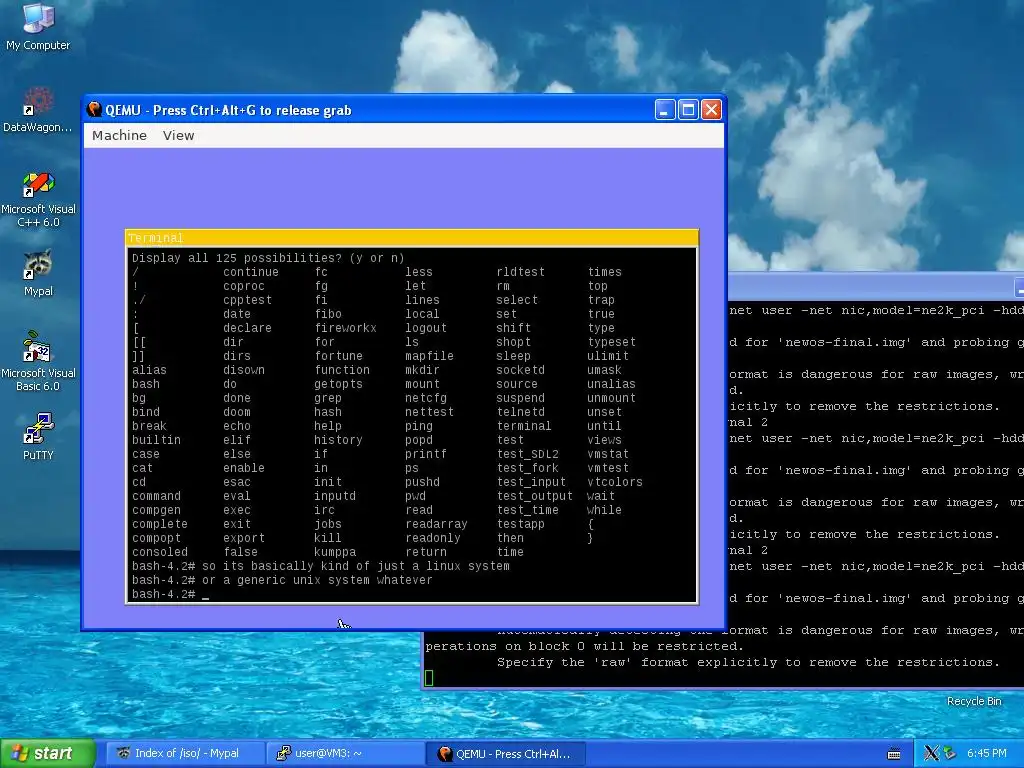Viewport: 1024px width, 768px height.
Task: Click the 'mapfile' command entry
Action: [429, 356]
